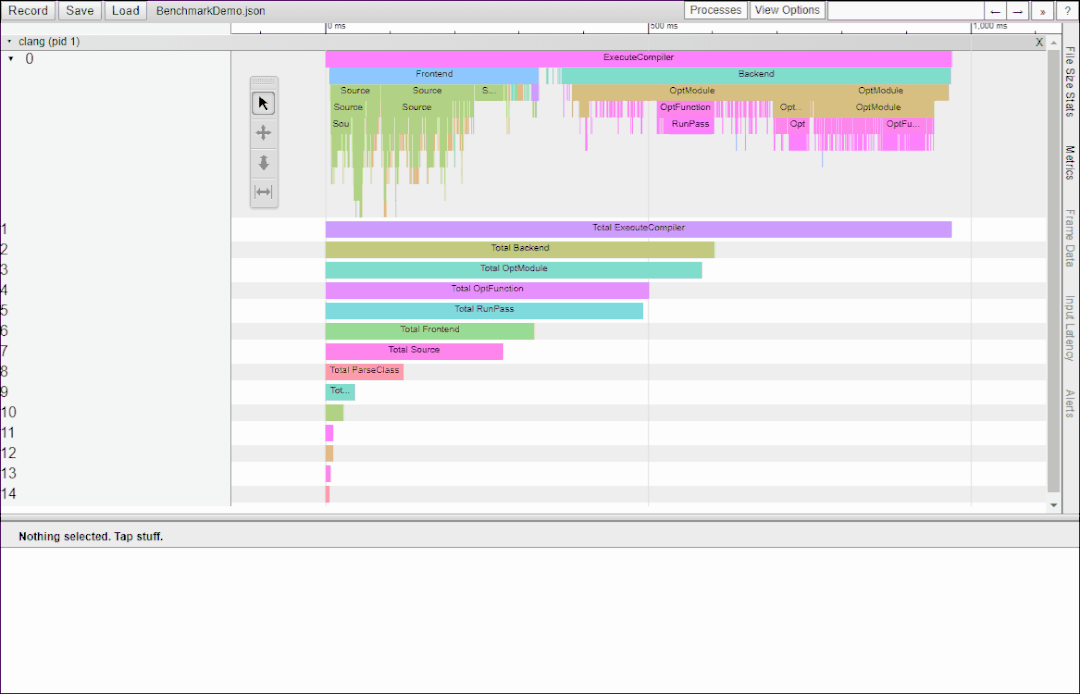Image resolution: width=1080 pixels, height=694 pixels.
Task: Collapse thread 0 track
Action: pyautogui.click(x=11, y=59)
